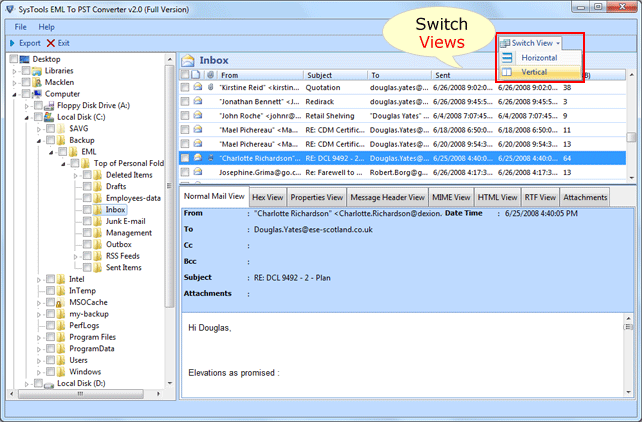Open the Message Header View tab
Viewport: 642px width, 422px height.
click(387, 197)
